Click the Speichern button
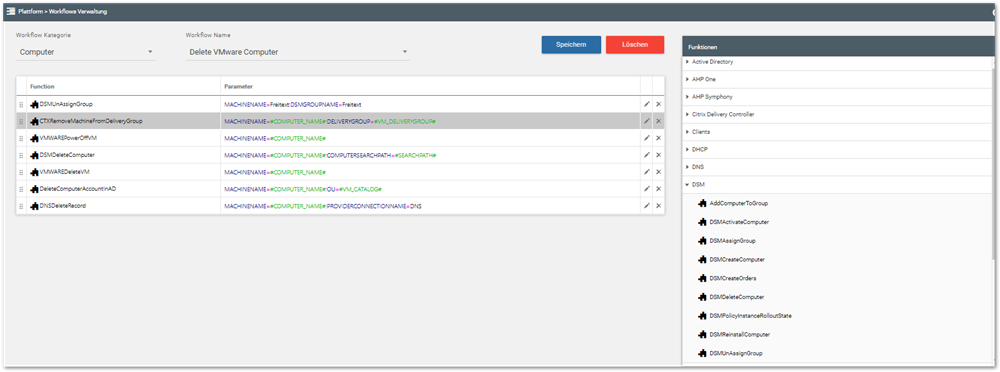Image resolution: width=1000 pixels, height=372 pixels. pyautogui.click(x=571, y=45)
